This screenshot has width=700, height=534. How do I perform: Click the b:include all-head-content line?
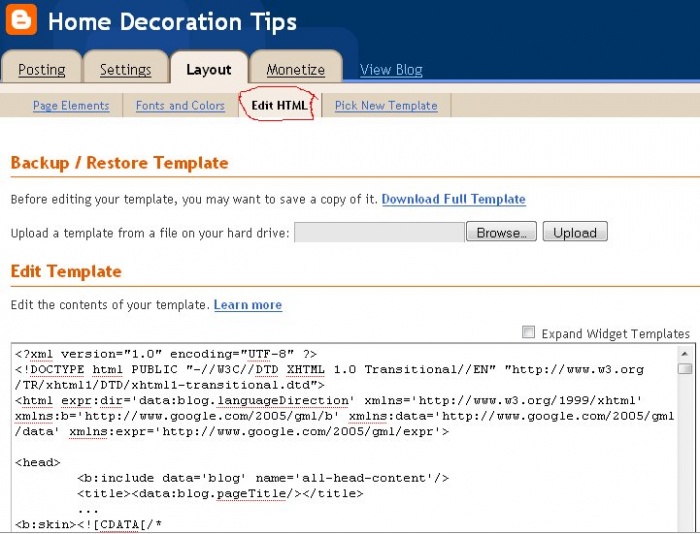click(263, 478)
